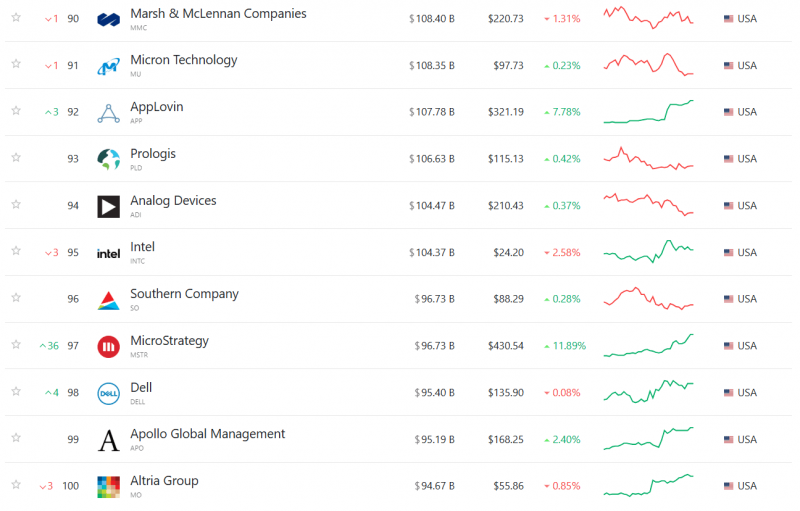
Task: Click the $210.43 share price
Action: coord(506,206)
